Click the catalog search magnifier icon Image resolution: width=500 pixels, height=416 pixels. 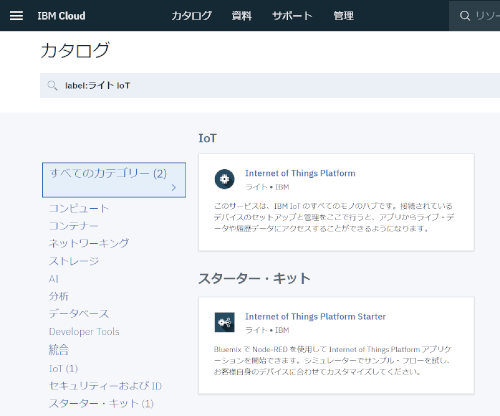pos(52,86)
